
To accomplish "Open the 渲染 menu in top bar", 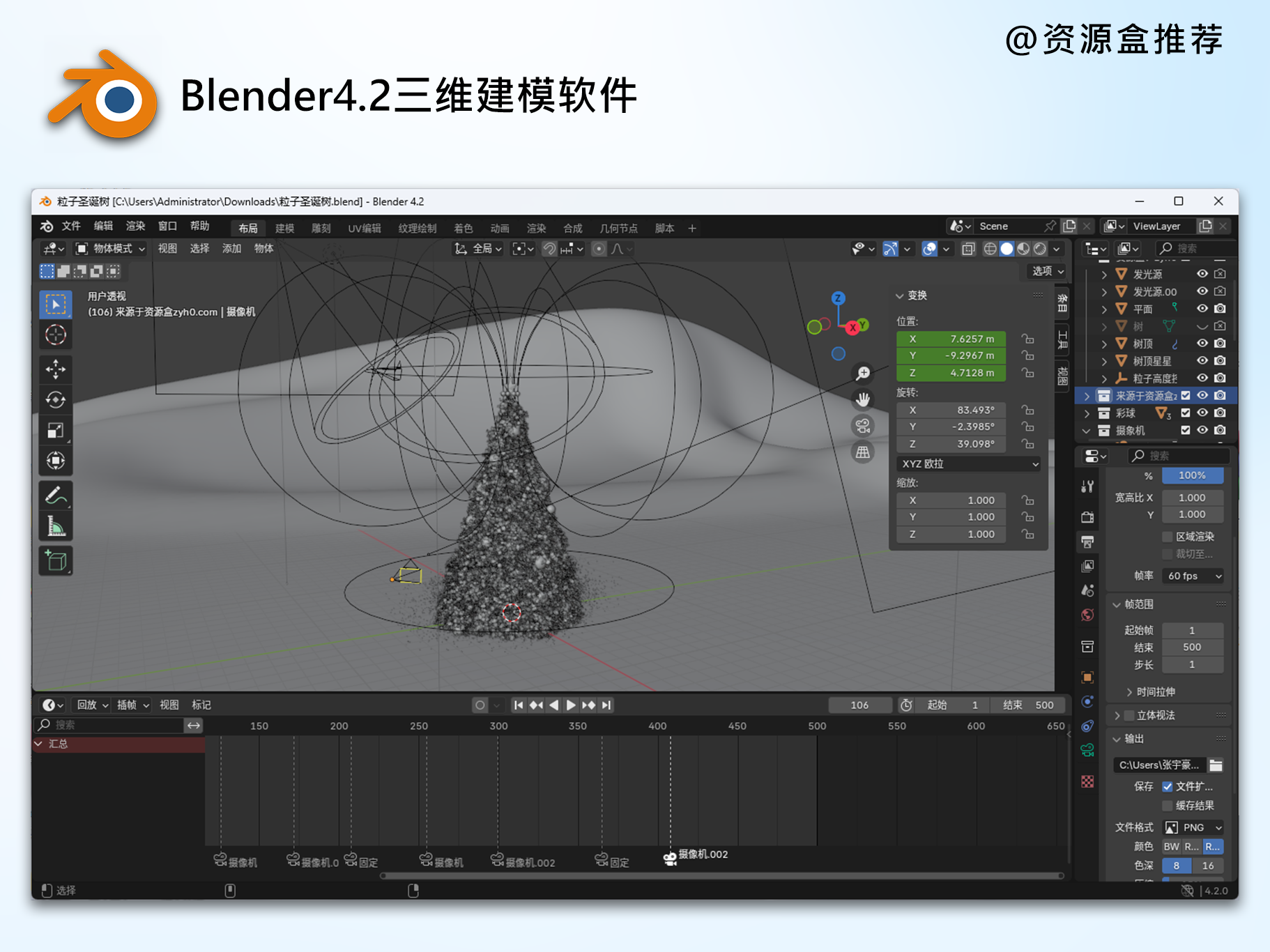I will pyautogui.click(x=135, y=226).
